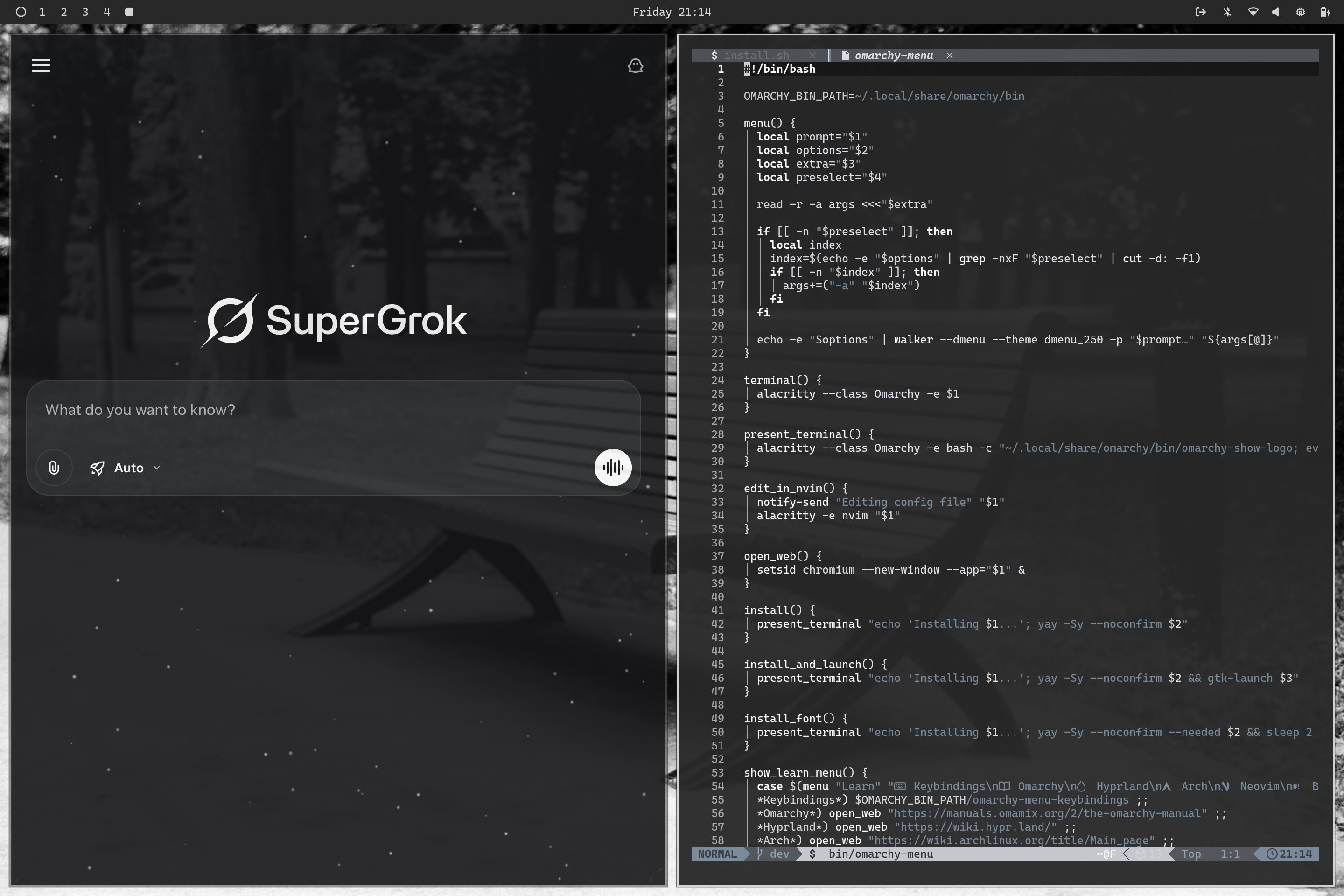Click line 1 shebang #!/bin/bash

pos(779,69)
